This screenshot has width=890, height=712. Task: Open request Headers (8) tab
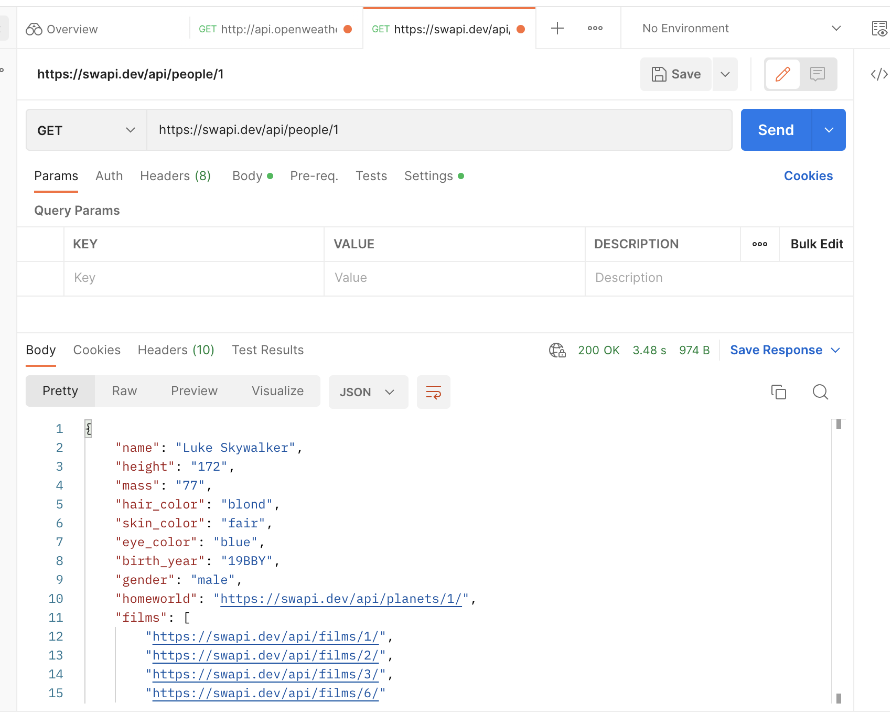175,176
